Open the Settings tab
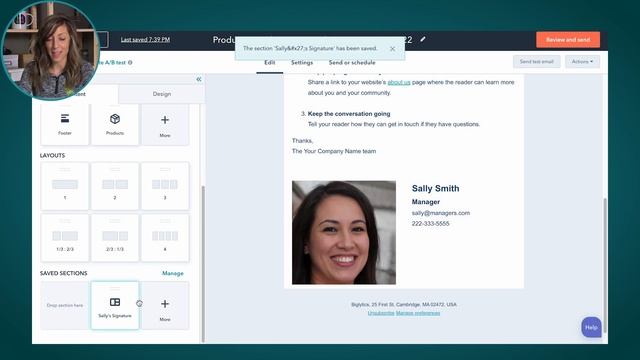Image resolution: width=640 pixels, height=360 pixels. [302, 62]
